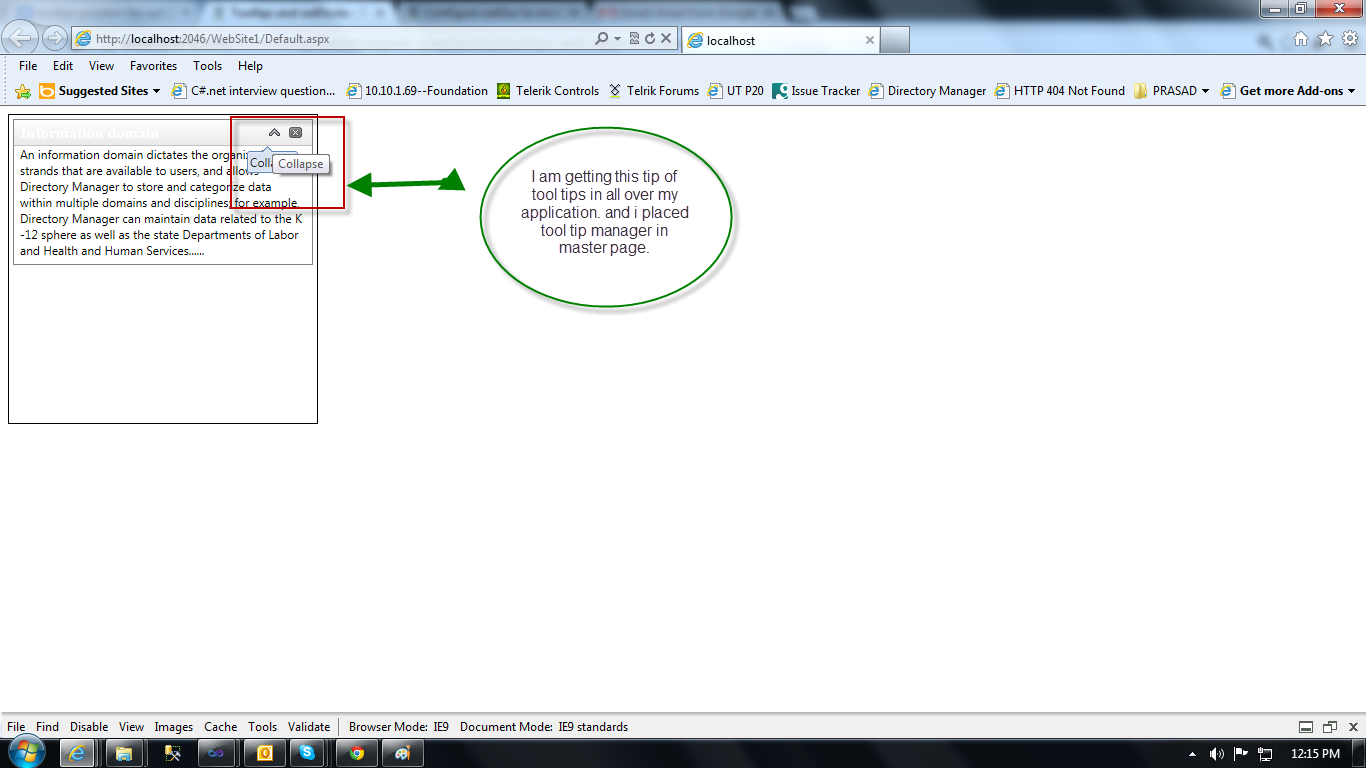Open the Directory Manager bookmark
Screen dimensions: 1366x768
point(928,91)
